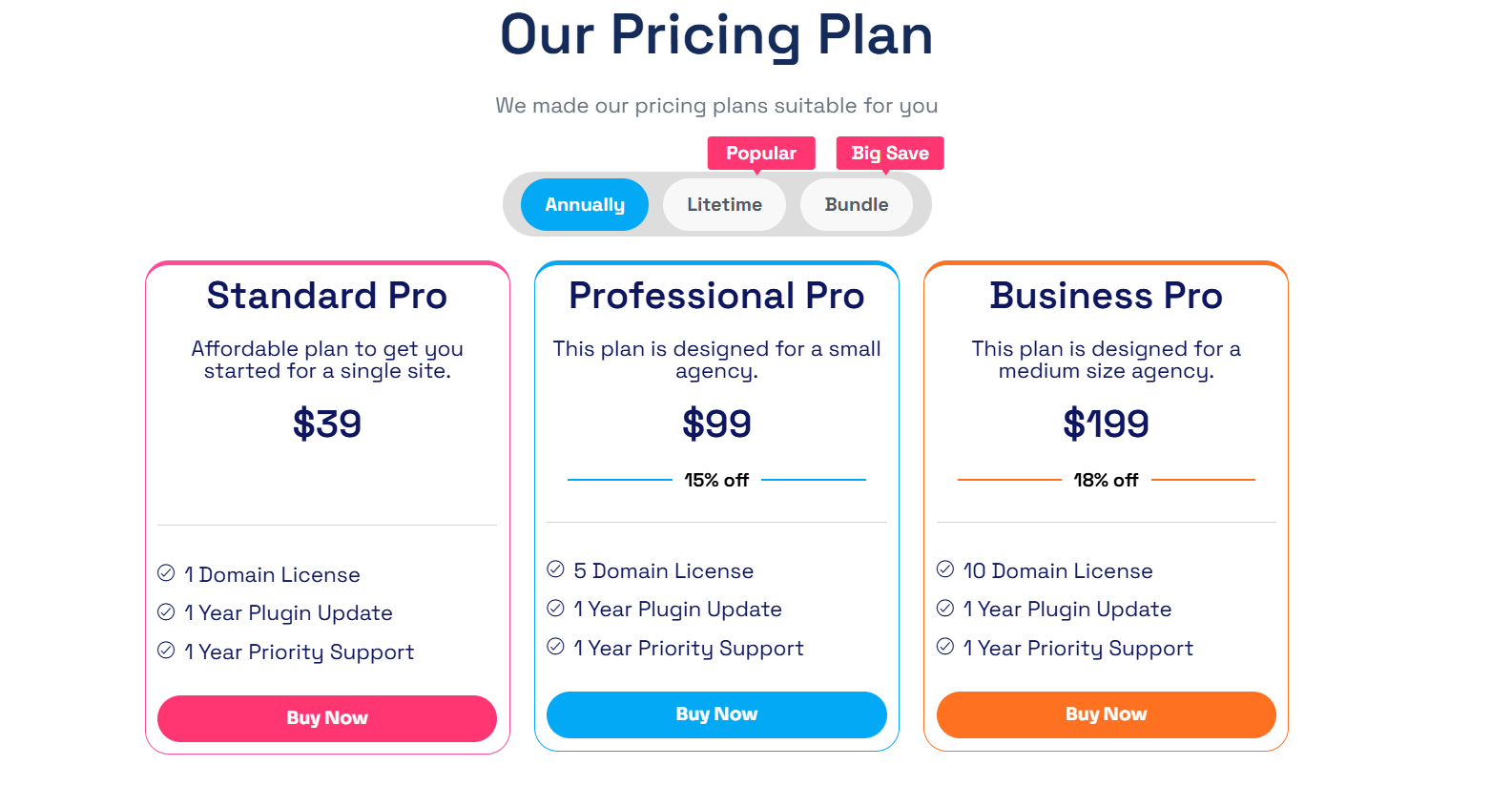1512x786 pixels.
Task: Click Professional Pro's Priority Support checkmark icon
Action: click(555, 647)
